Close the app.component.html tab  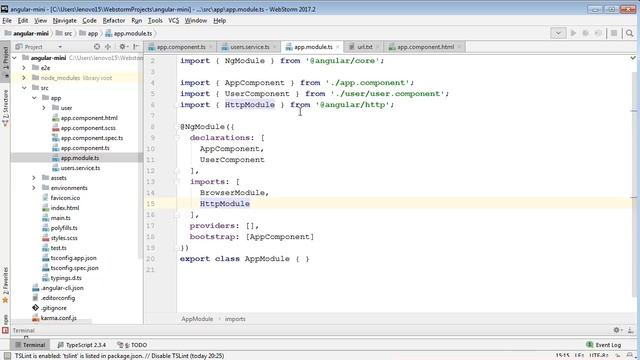(460, 47)
